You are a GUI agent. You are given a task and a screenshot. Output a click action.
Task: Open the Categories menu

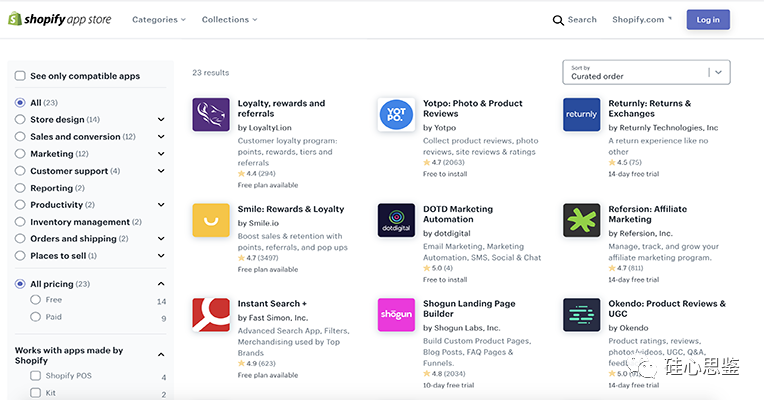click(159, 20)
